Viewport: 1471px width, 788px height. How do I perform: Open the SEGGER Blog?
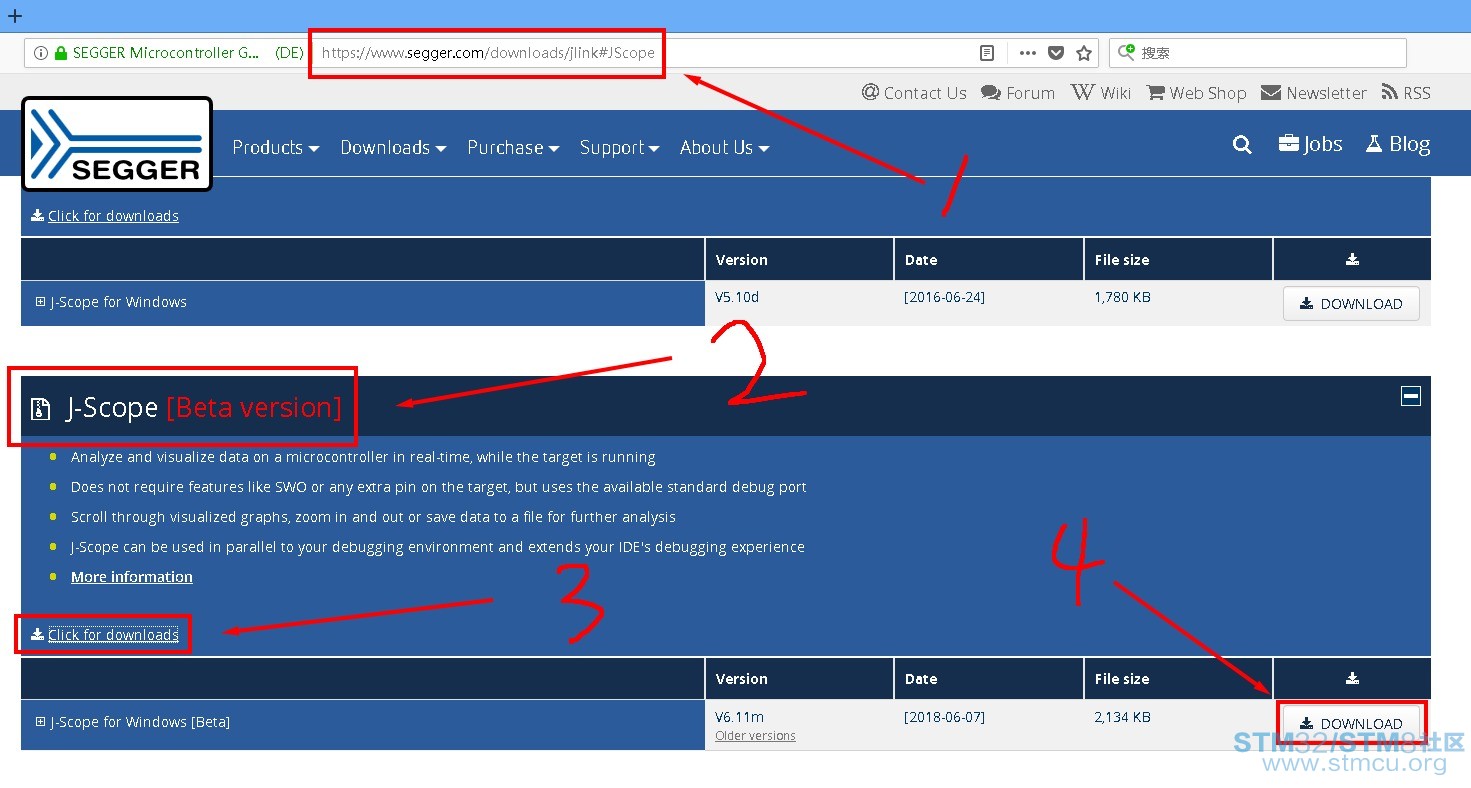[x=1398, y=144]
